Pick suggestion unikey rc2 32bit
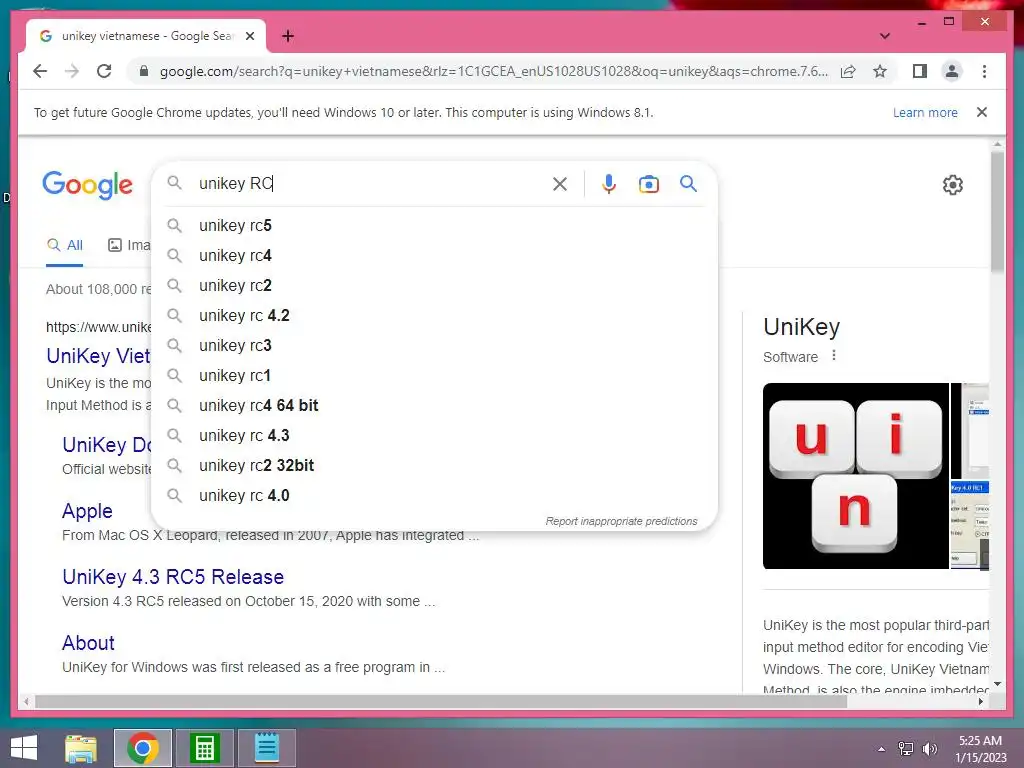 (x=434, y=466)
